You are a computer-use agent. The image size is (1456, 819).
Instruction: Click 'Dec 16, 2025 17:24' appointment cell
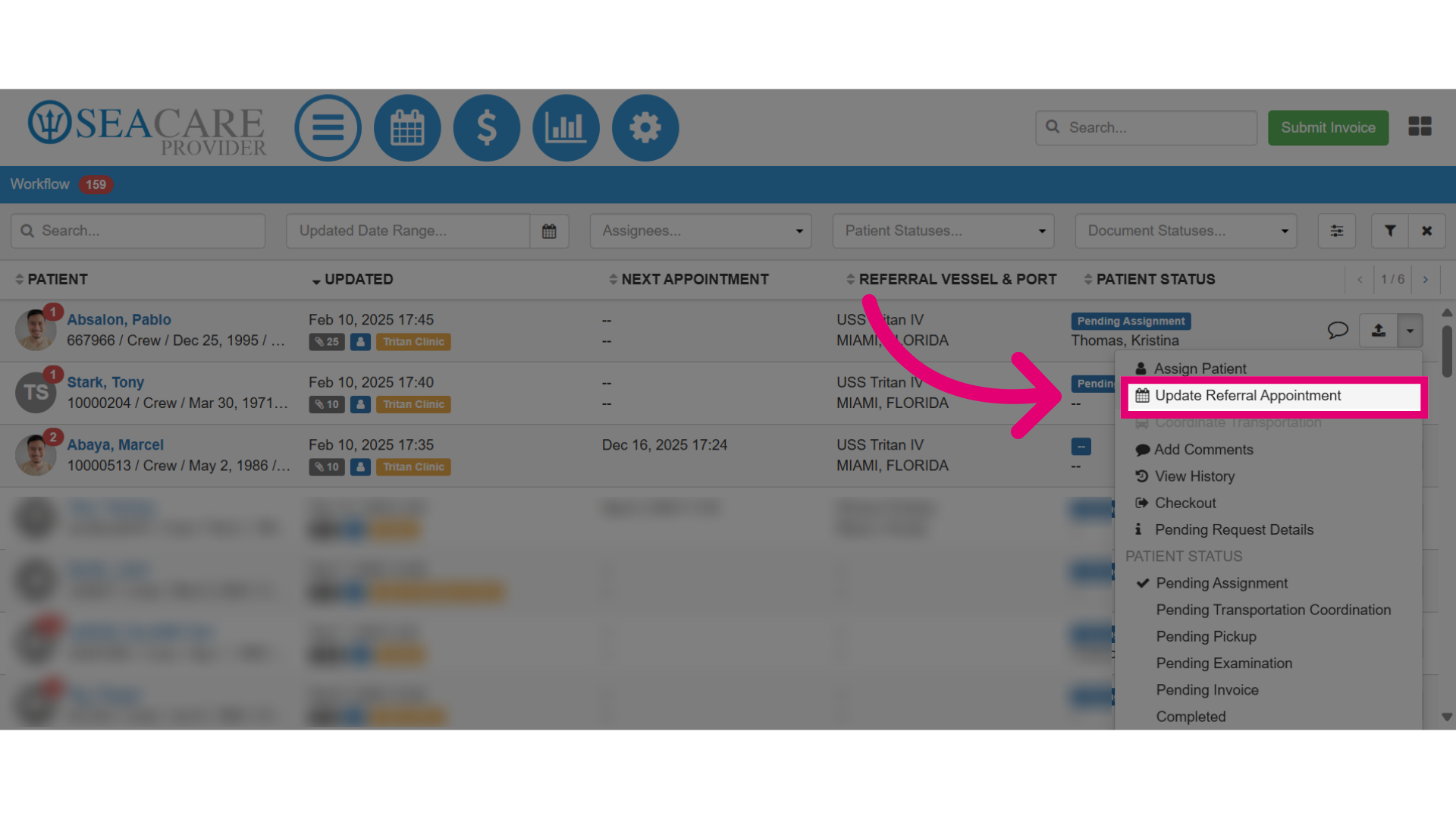664,445
